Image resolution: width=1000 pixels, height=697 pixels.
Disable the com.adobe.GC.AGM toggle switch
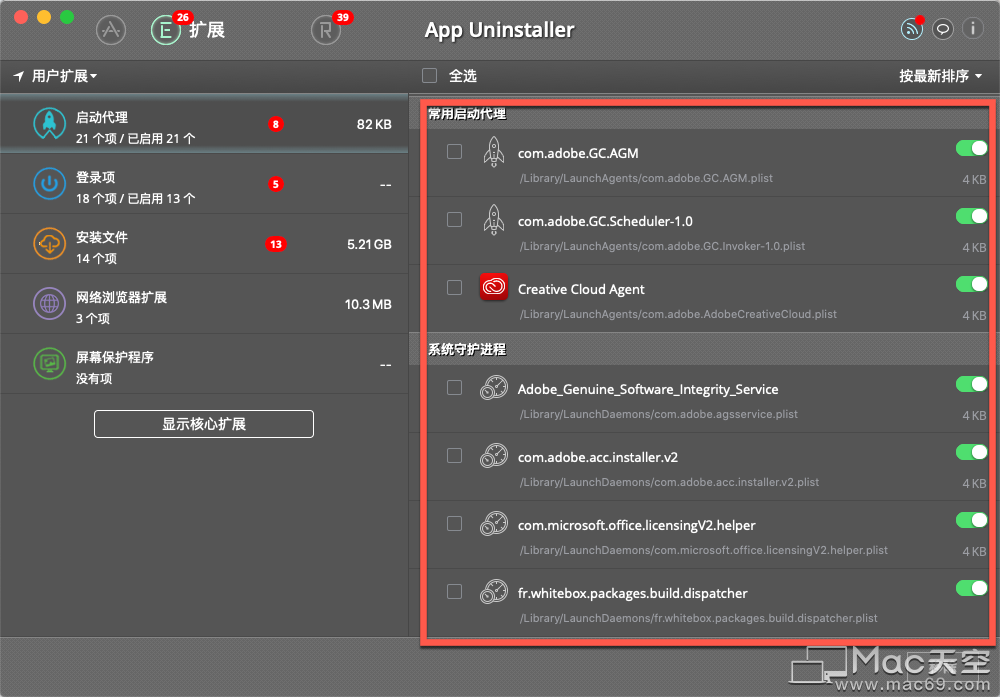[971, 149]
